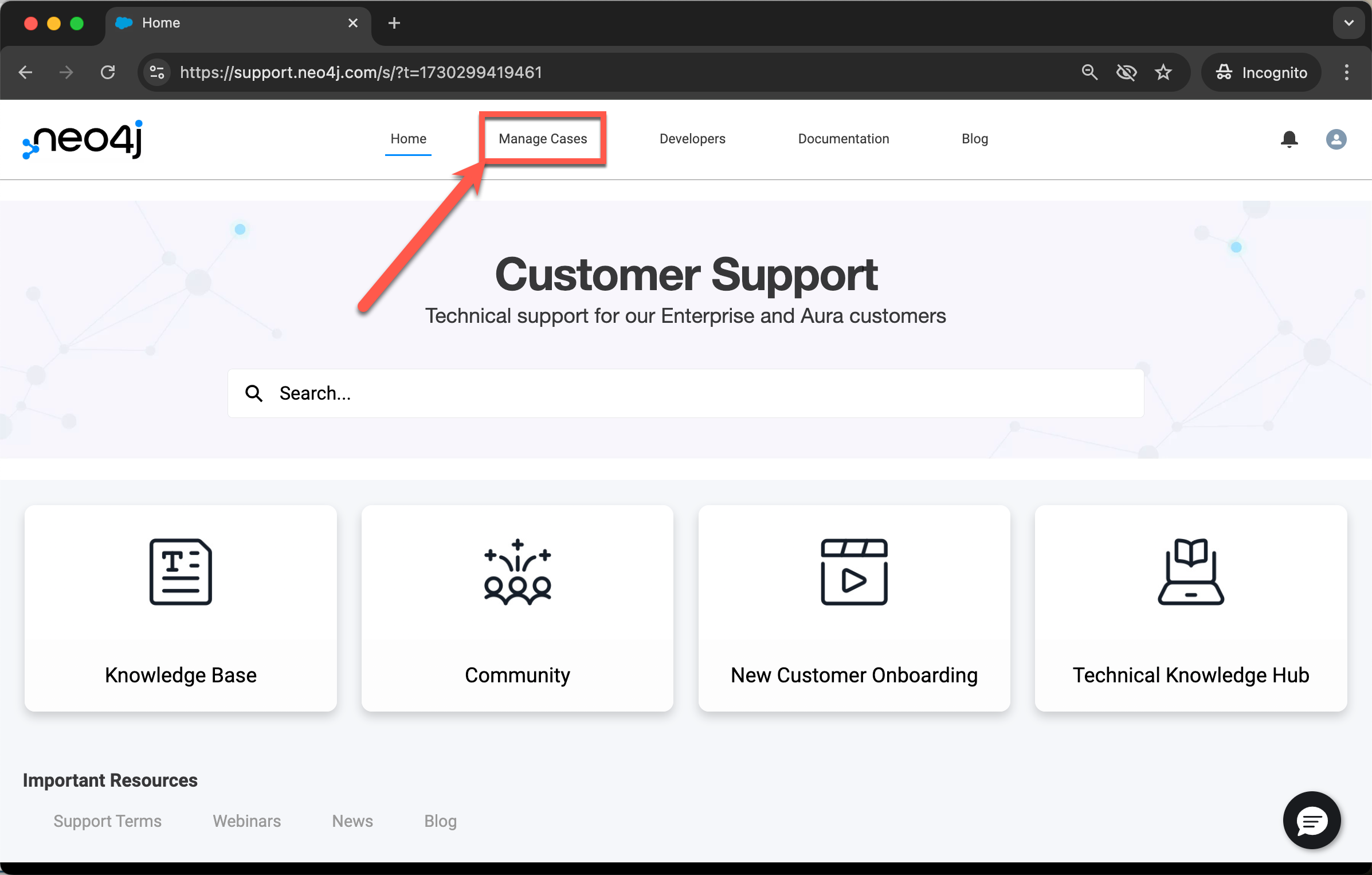
Task: Click the zoom magnifier icon in address bar
Action: point(1089,72)
